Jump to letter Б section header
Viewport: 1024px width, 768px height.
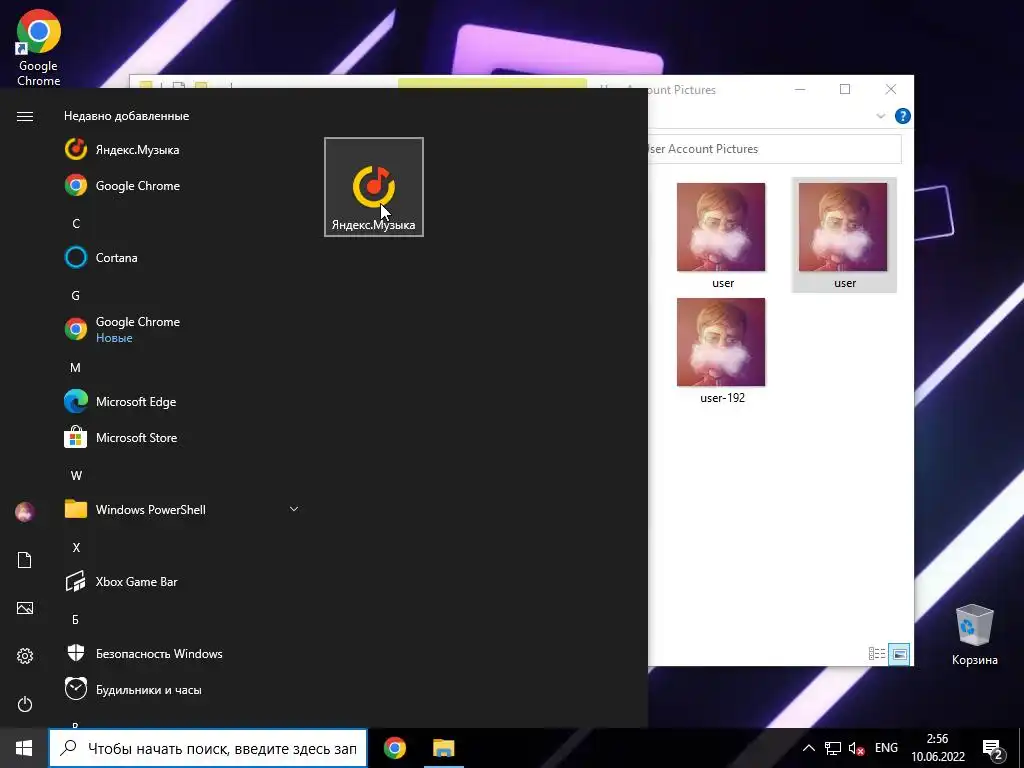pyautogui.click(x=76, y=619)
